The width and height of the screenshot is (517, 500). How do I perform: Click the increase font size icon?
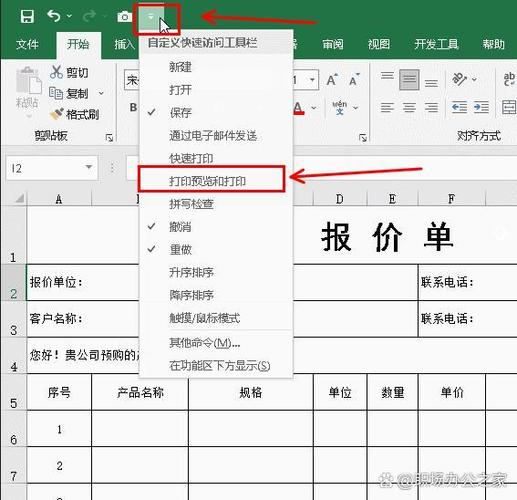tap(332, 80)
